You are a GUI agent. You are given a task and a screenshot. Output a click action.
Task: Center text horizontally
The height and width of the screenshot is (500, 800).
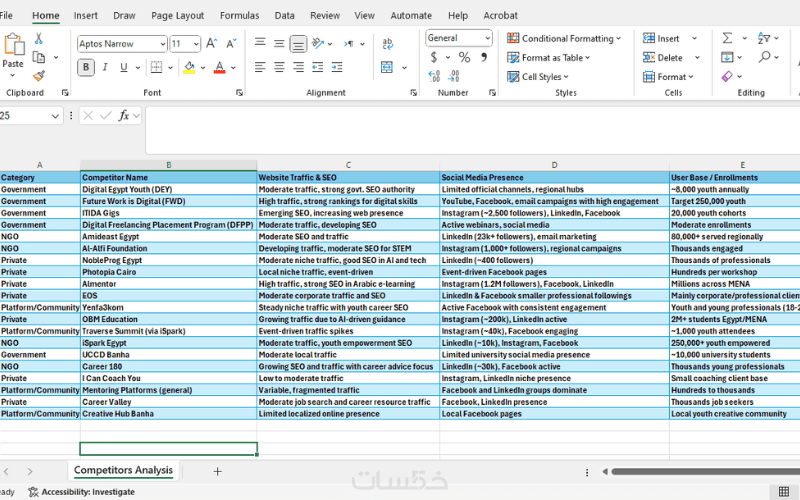pyautogui.click(x=279, y=67)
